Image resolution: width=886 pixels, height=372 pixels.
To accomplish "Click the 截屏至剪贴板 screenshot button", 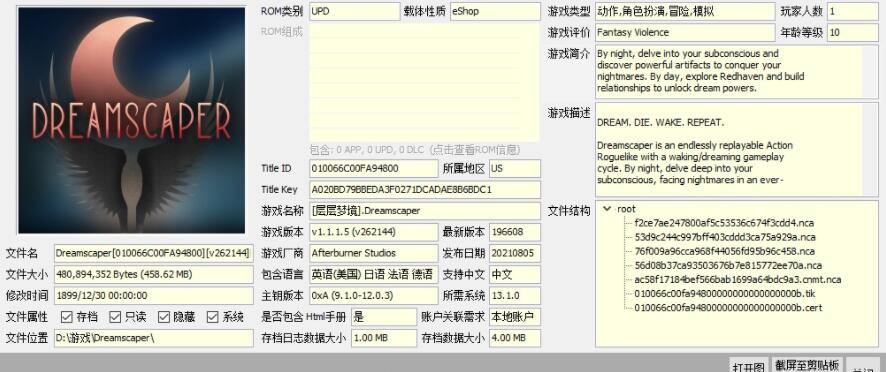I will (x=807, y=365).
